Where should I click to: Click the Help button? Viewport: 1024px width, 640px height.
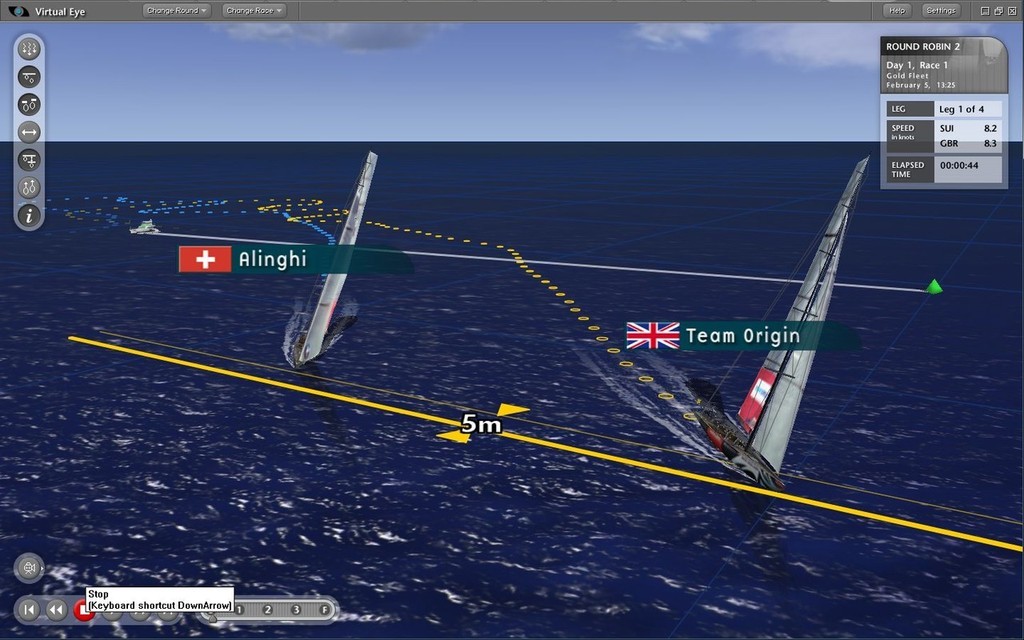click(x=897, y=10)
